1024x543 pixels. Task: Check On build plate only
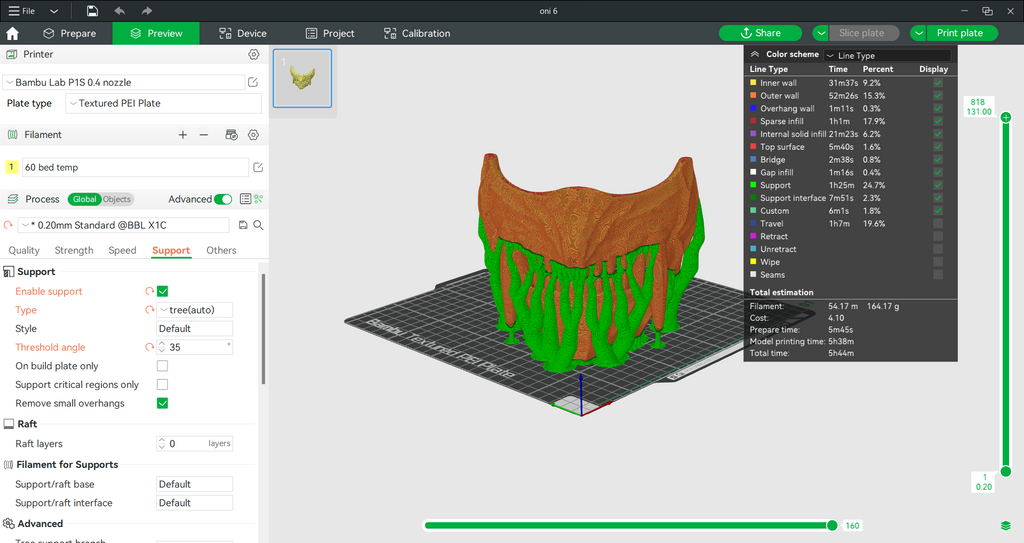163,366
